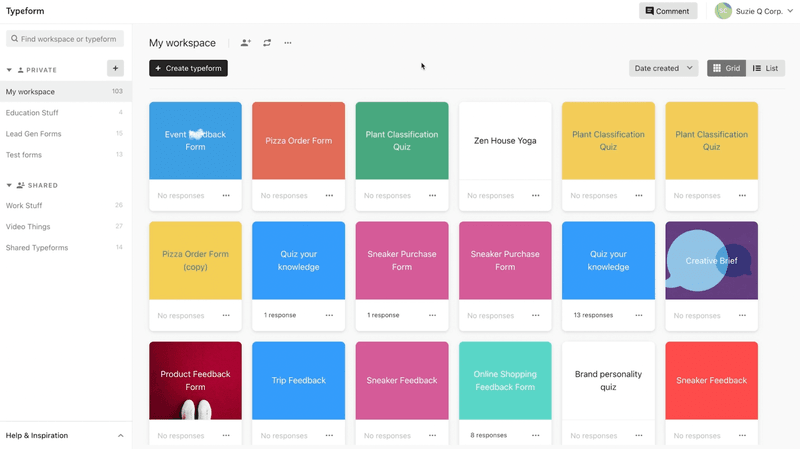This screenshot has width=800, height=449.
Task: Open the Brand personality quiz thumbnail
Action: [x=608, y=381]
